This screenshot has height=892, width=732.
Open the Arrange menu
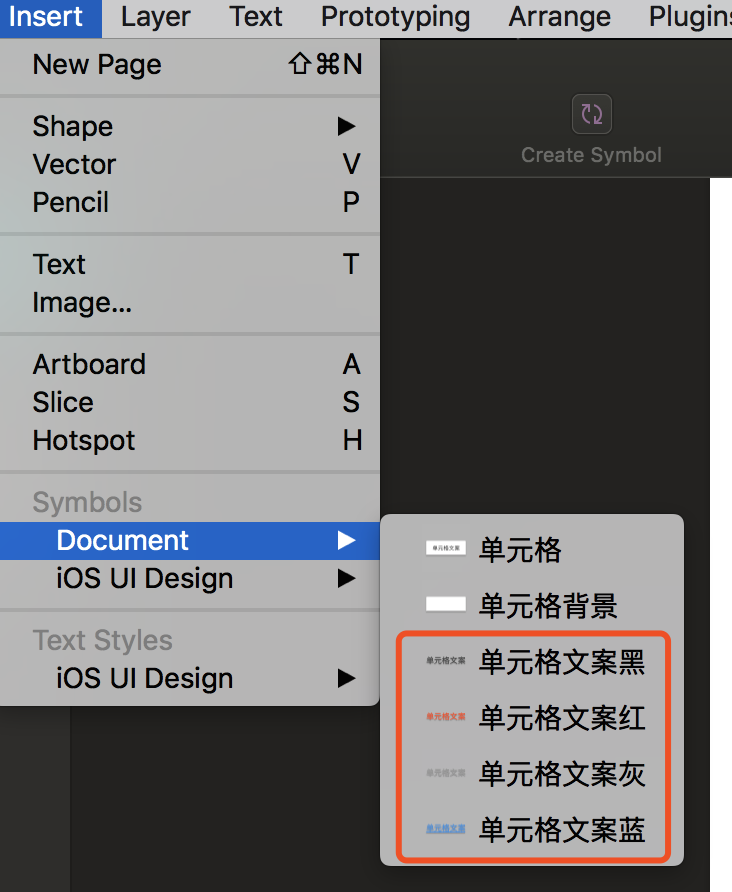pyautogui.click(x=559, y=17)
